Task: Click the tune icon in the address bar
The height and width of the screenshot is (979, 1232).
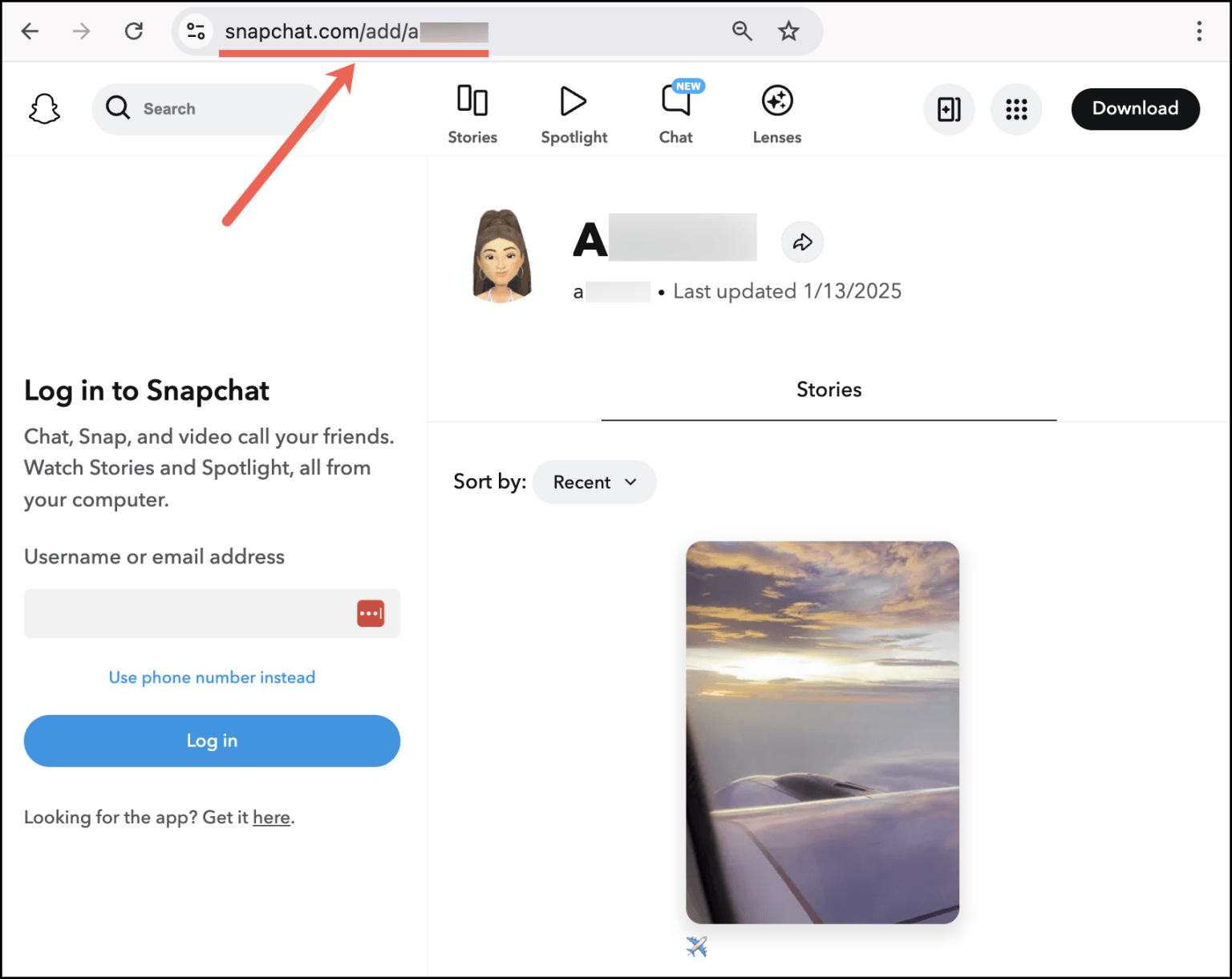Action: 195,30
